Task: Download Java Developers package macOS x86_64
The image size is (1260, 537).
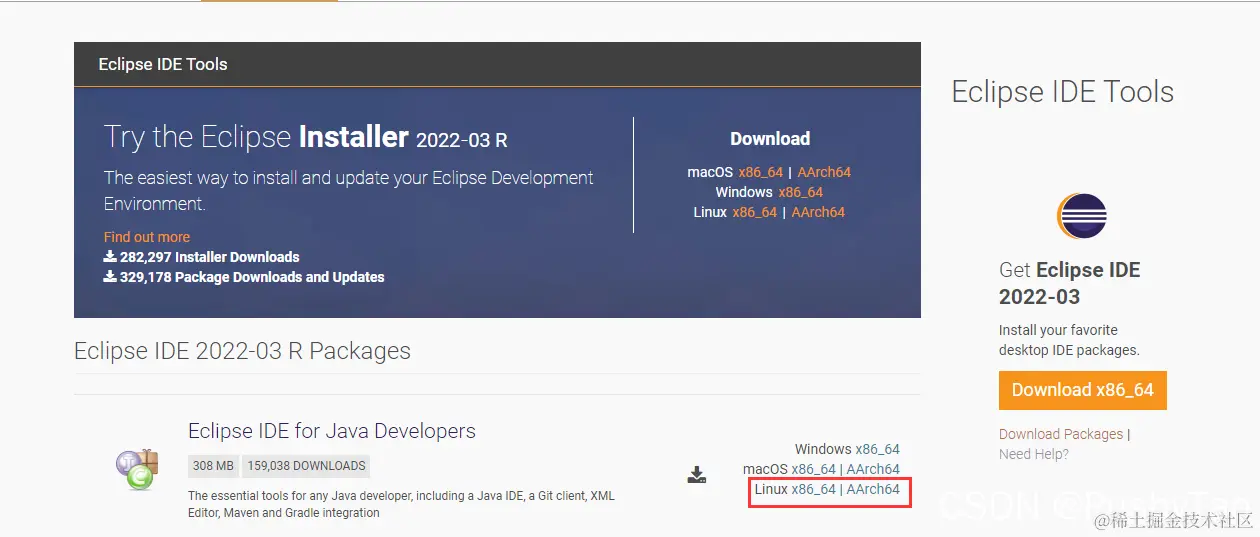Action: click(814, 469)
